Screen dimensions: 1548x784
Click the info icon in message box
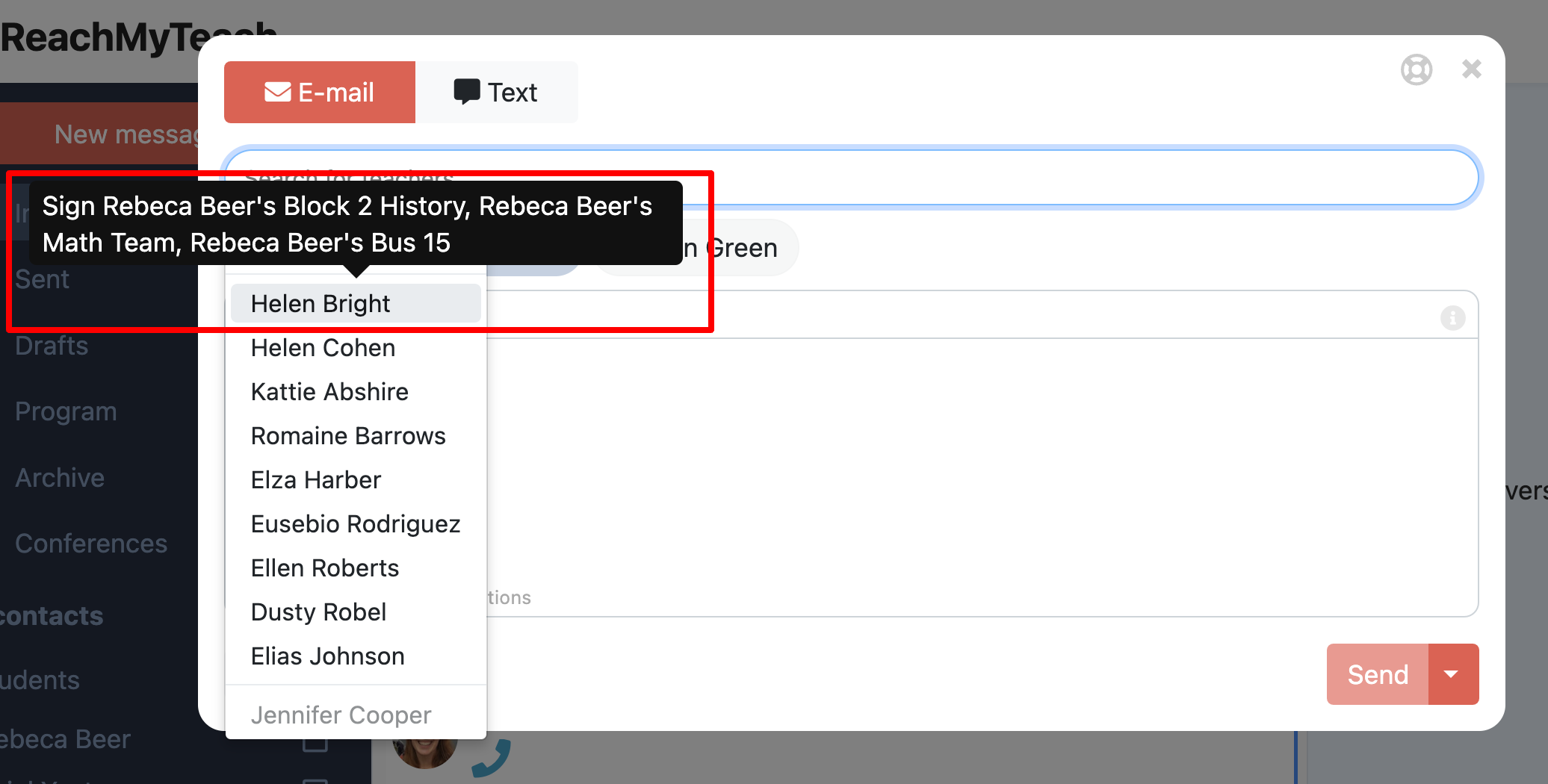click(x=1452, y=318)
